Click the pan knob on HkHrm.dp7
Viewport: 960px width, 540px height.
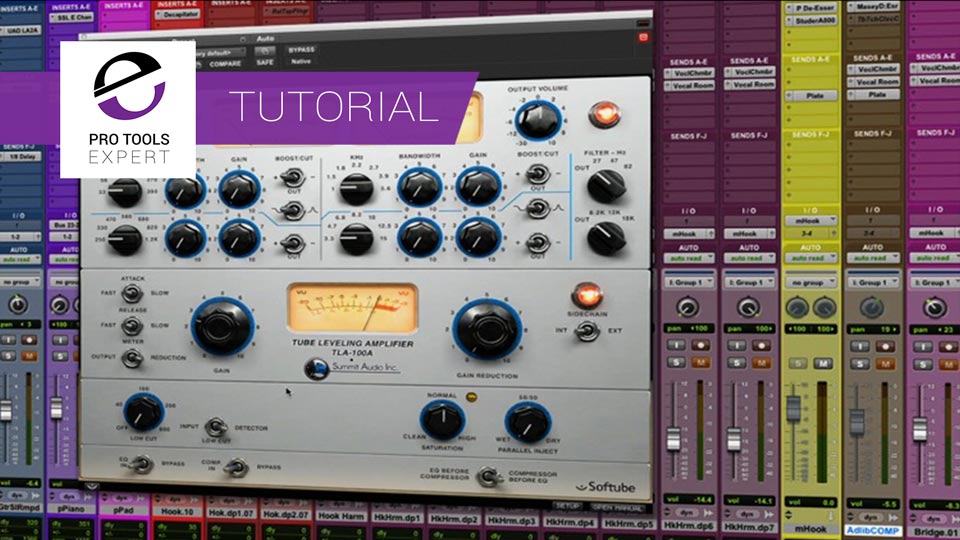point(748,307)
